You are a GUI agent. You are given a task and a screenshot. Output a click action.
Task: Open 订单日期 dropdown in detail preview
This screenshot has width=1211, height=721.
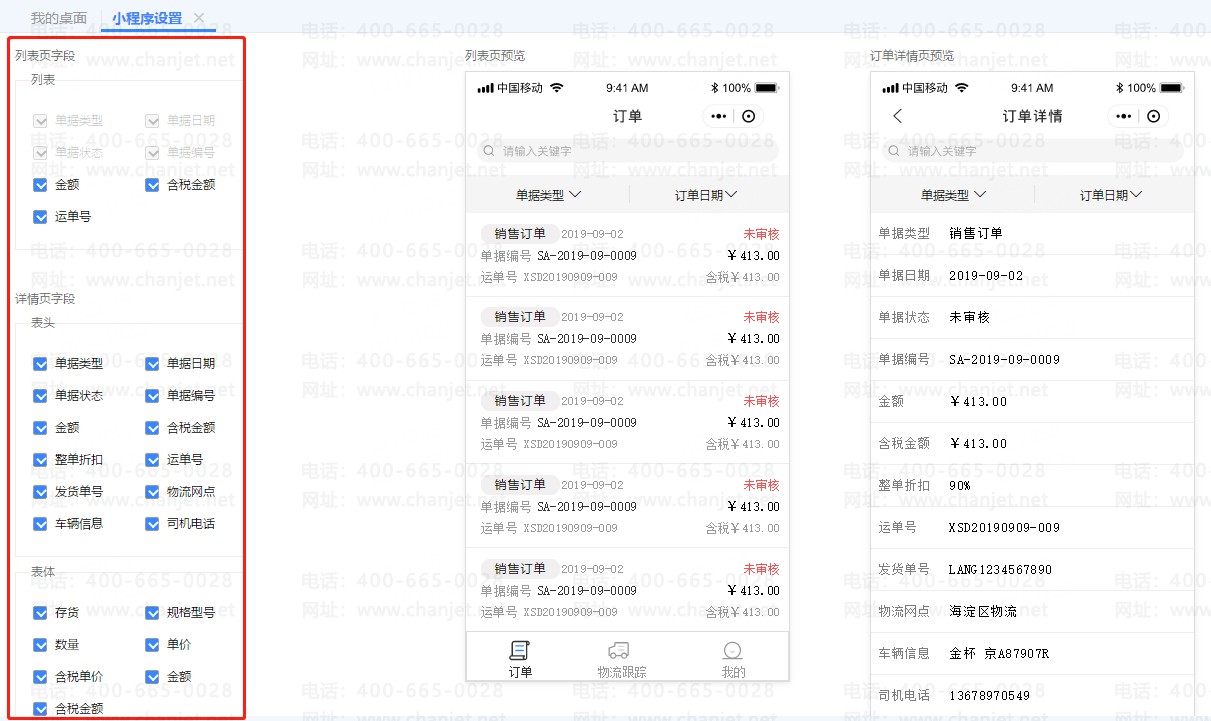click(x=1111, y=195)
